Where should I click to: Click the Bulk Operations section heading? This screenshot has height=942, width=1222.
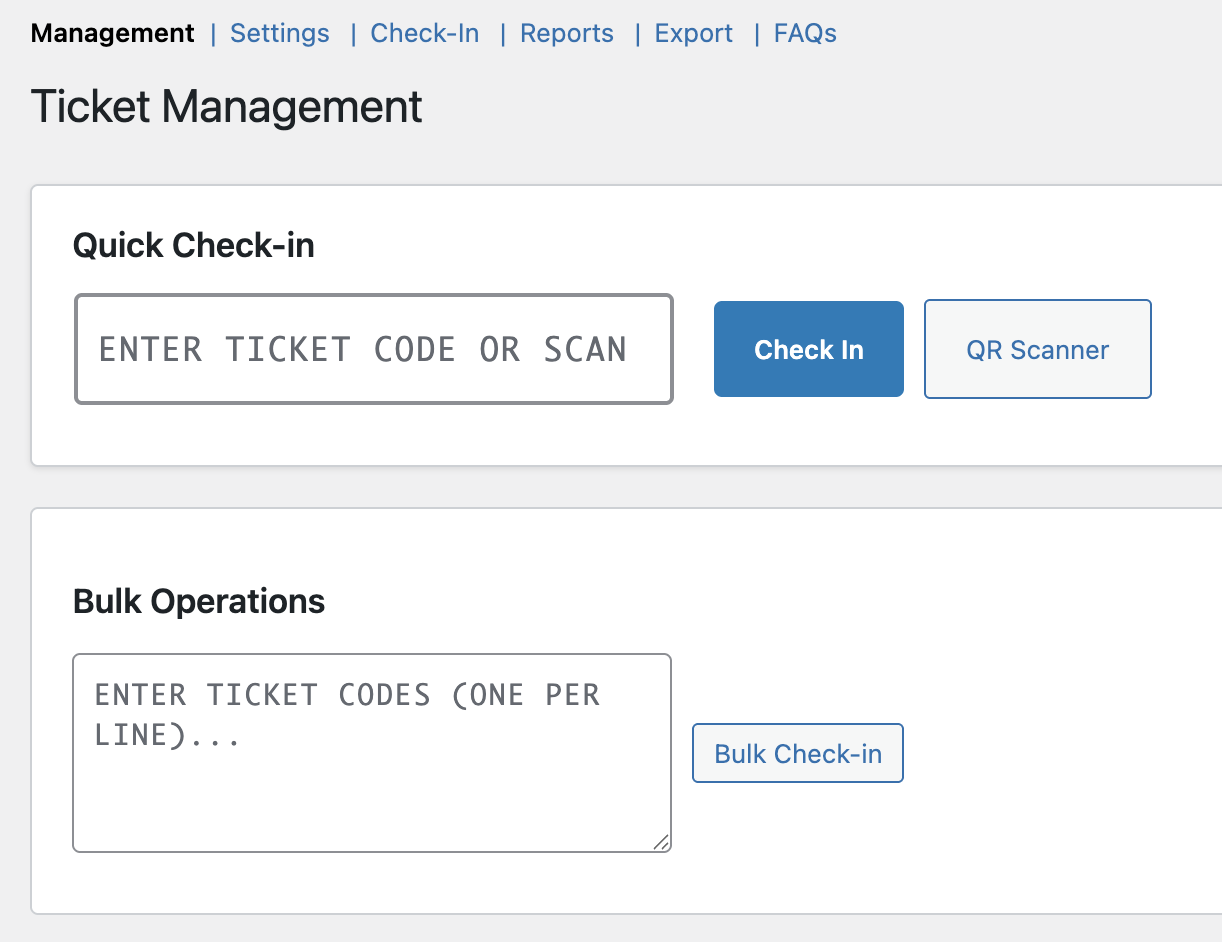pos(199,601)
